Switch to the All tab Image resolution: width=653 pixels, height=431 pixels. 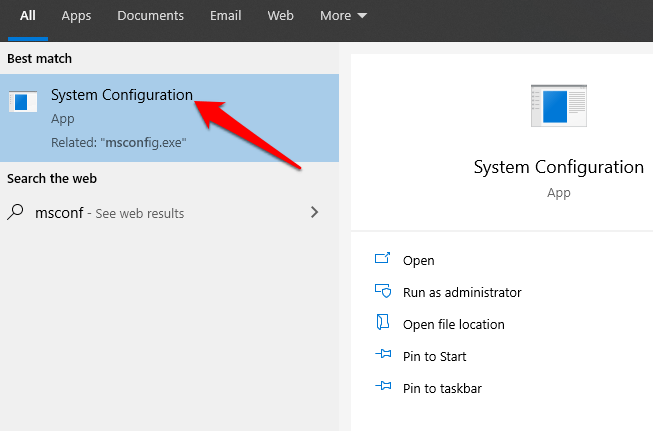tap(27, 16)
